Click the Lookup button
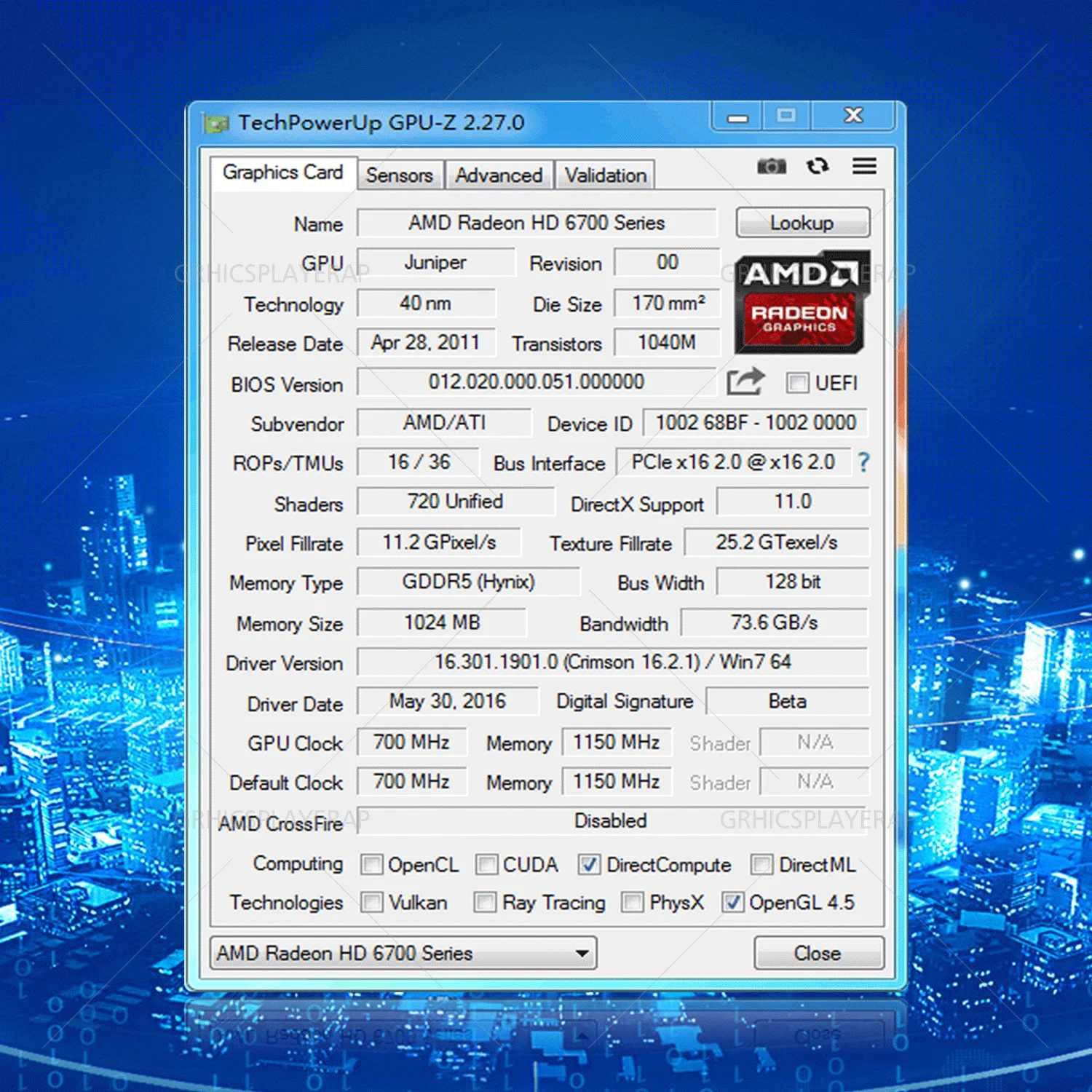Viewport: 1092px width, 1092px height. click(x=802, y=223)
